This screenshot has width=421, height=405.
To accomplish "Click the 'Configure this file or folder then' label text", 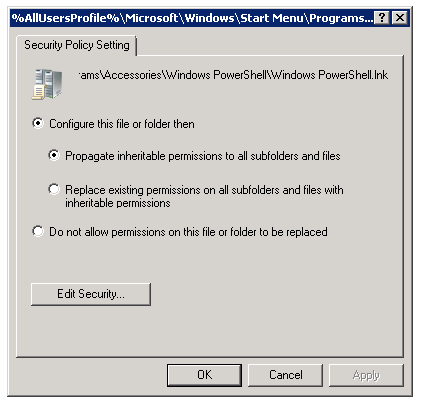I will pyautogui.click(x=122, y=124).
